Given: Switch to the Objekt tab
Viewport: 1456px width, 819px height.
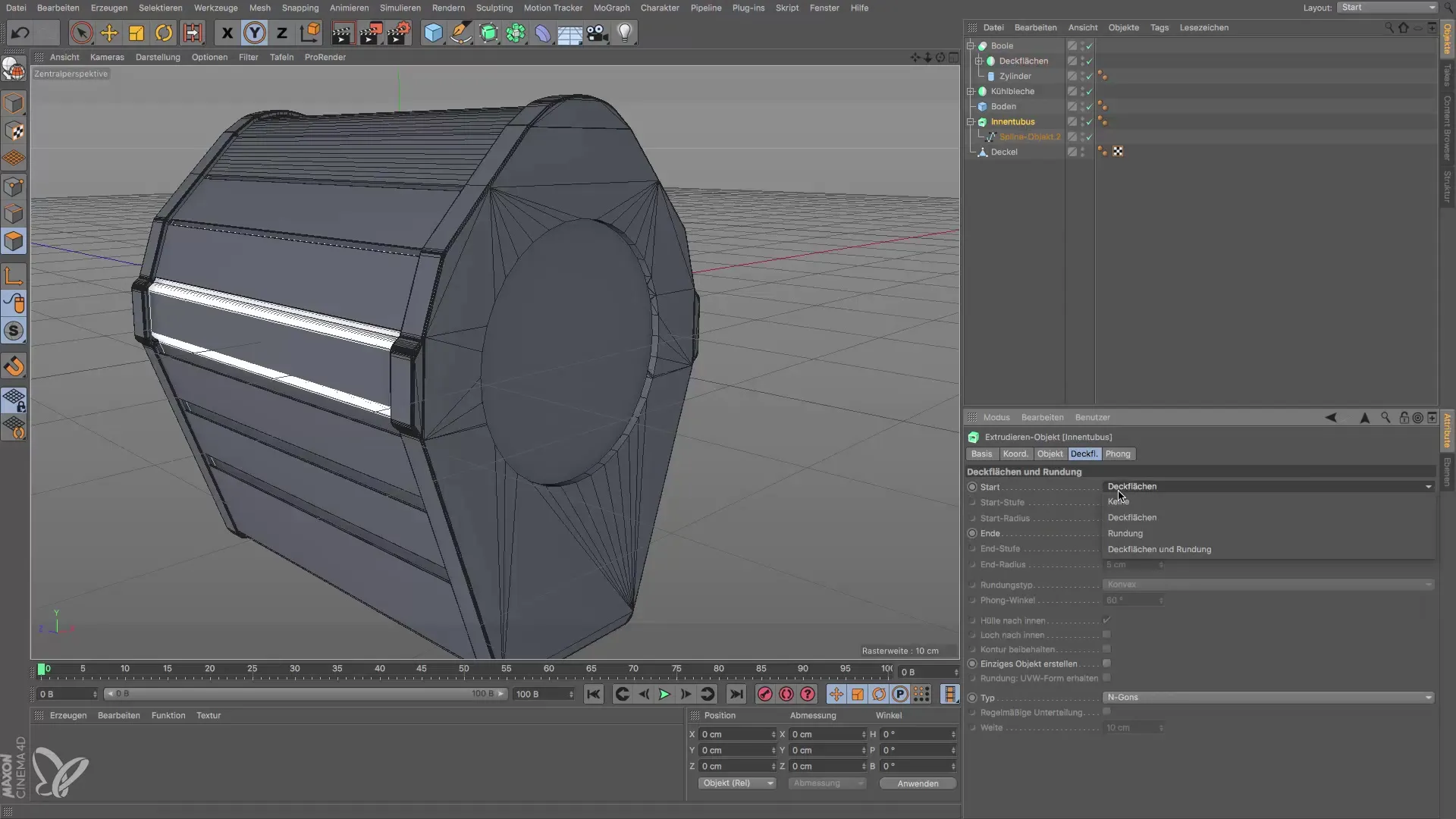Looking at the screenshot, I should click(1050, 453).
